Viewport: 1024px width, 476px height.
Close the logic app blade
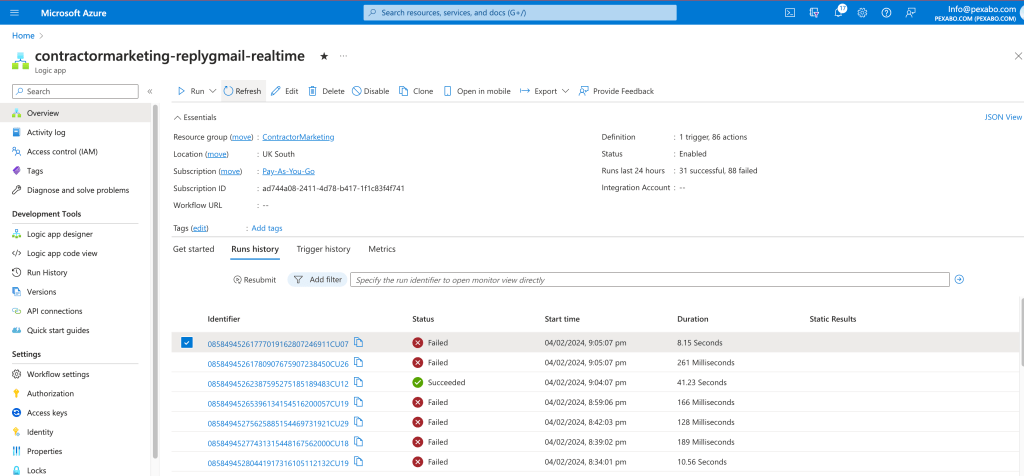(x=1016, y=57)
